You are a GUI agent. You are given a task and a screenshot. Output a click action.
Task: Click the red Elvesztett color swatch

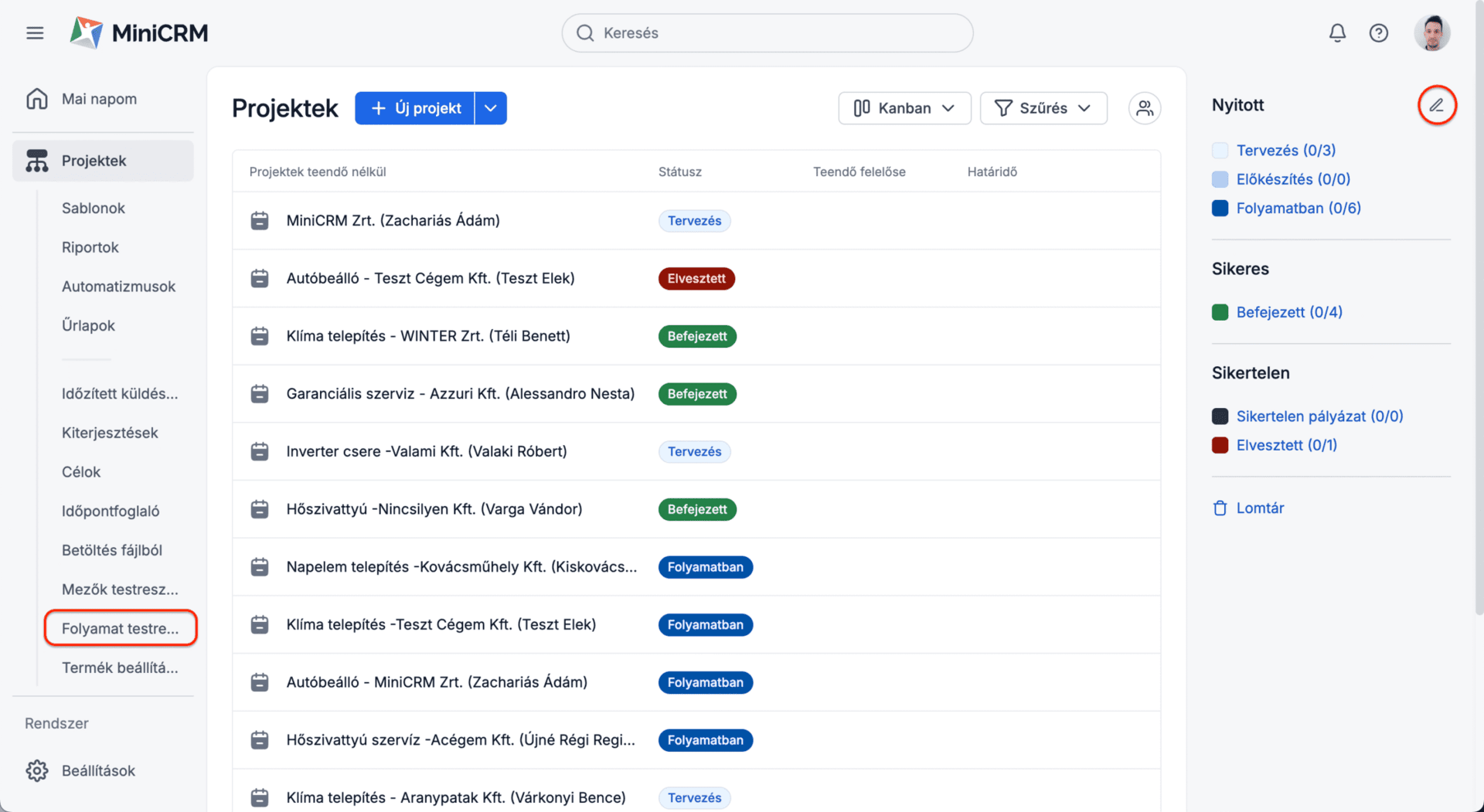point(1220,445)
